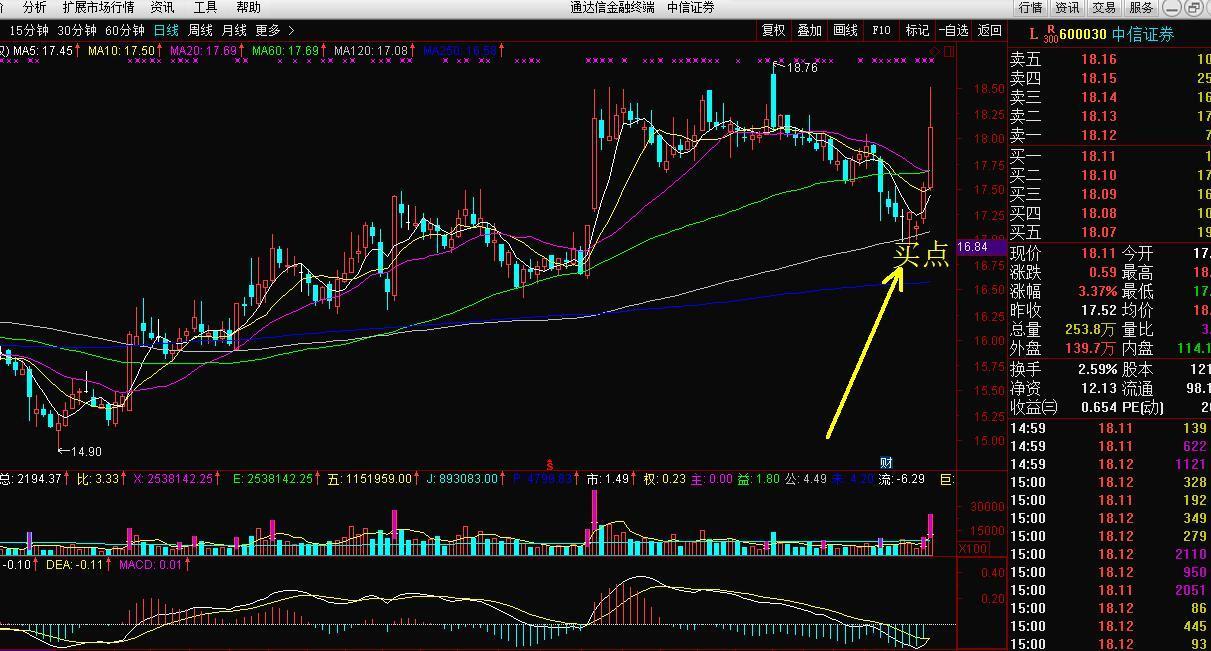This screenshot has height=651, width=1211.
Task: Open the 分析 menu
Action: click(34, 7)
